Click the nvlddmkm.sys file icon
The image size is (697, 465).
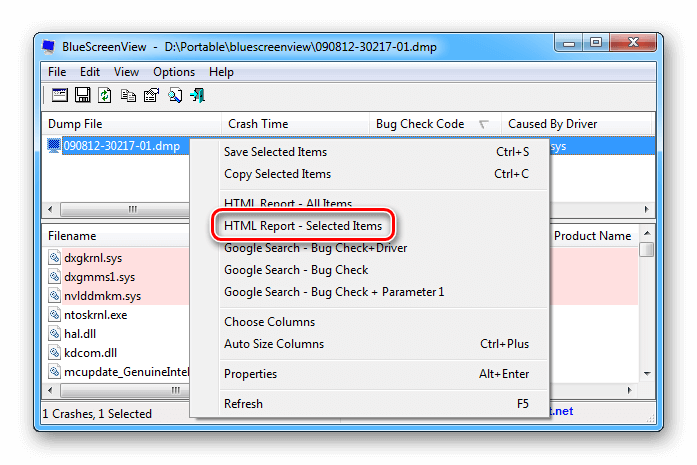pyautogui.click(x=55, y=296)
